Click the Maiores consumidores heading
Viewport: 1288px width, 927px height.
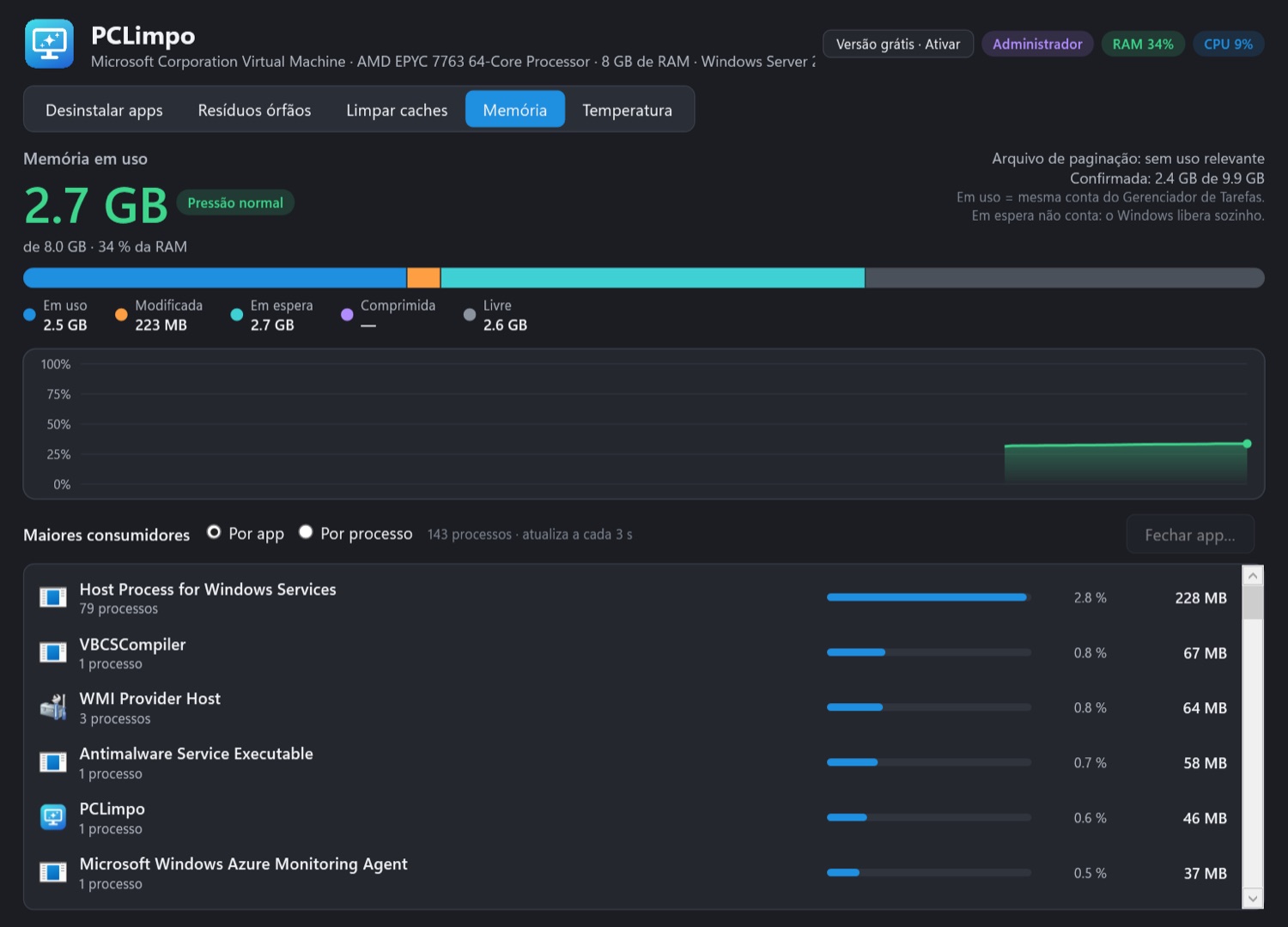pyautogui.click(x=106, y=535)
